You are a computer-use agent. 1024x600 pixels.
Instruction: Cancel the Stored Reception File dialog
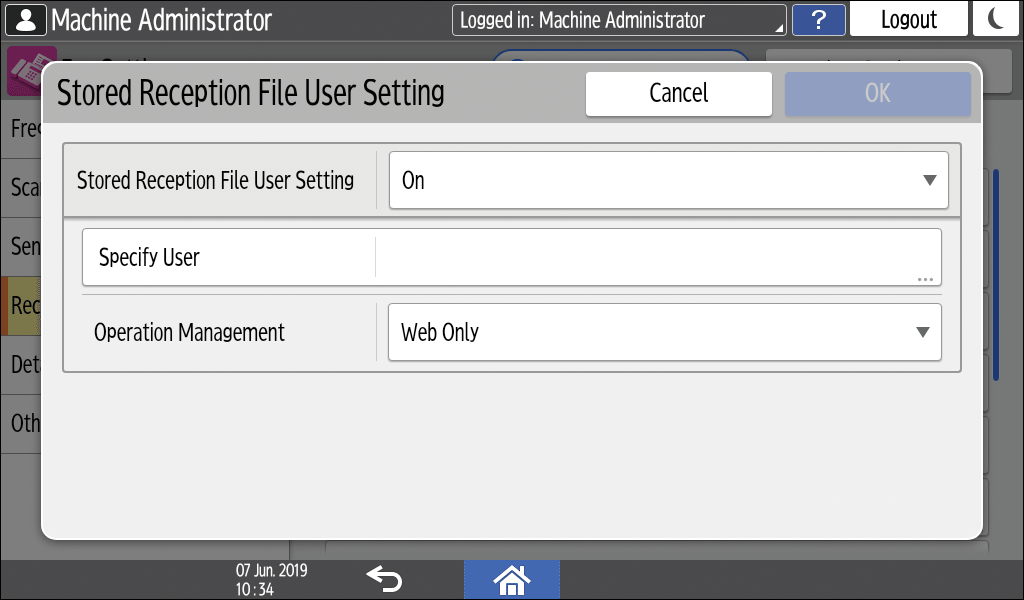click(678, 93)
